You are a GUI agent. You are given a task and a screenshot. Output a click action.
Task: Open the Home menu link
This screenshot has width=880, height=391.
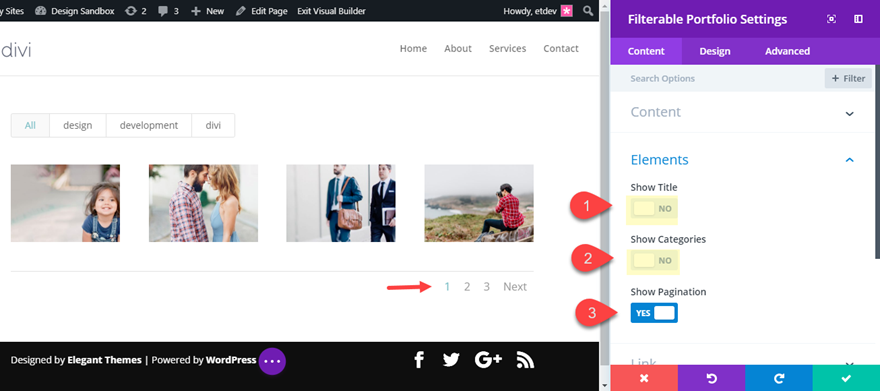tap(413, 49)
